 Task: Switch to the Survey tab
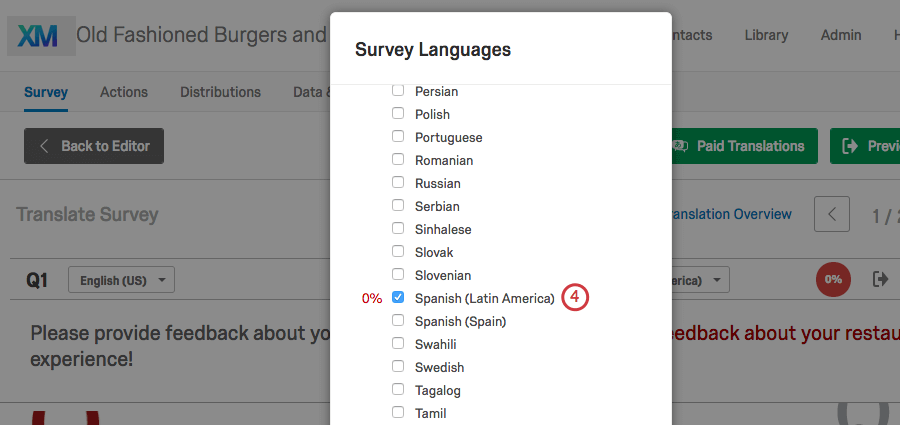click(x=46, y=92)
